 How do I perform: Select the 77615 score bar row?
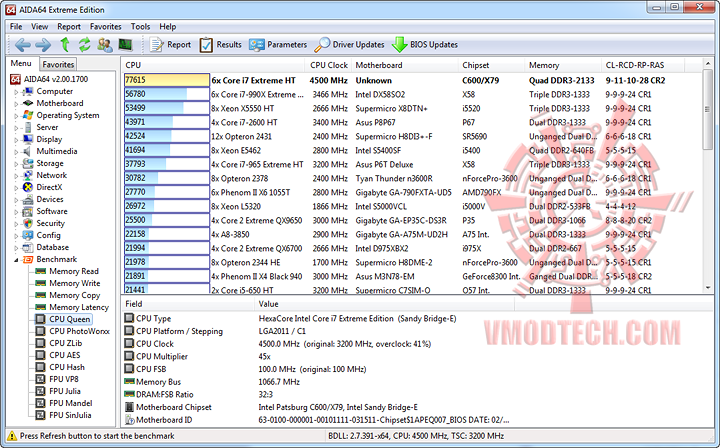tap(167, 80)
